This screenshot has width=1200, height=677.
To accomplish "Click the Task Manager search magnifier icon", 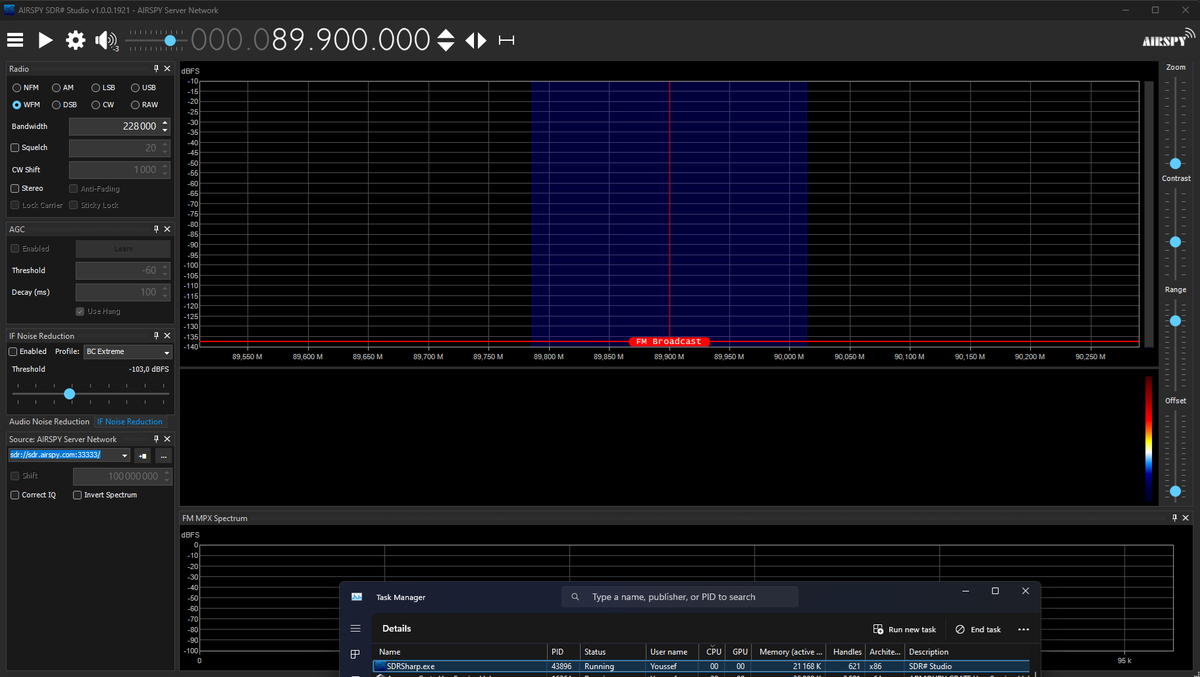I will [575, 597].
